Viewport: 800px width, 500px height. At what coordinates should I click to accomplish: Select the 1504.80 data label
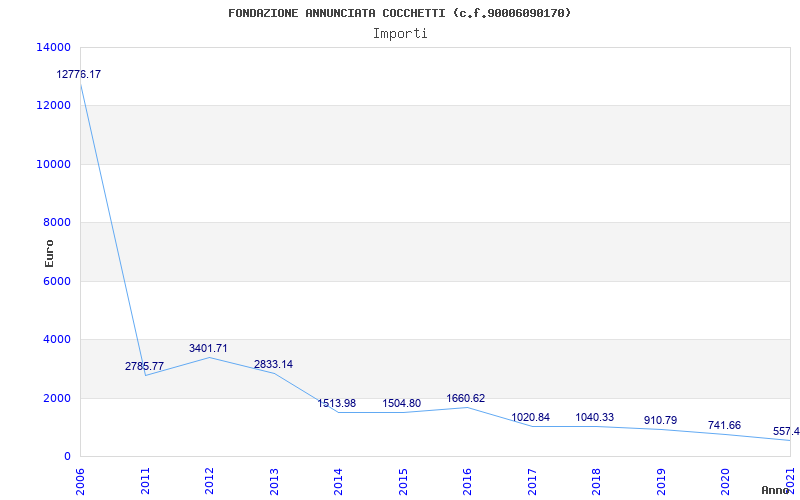click(402, 404)
